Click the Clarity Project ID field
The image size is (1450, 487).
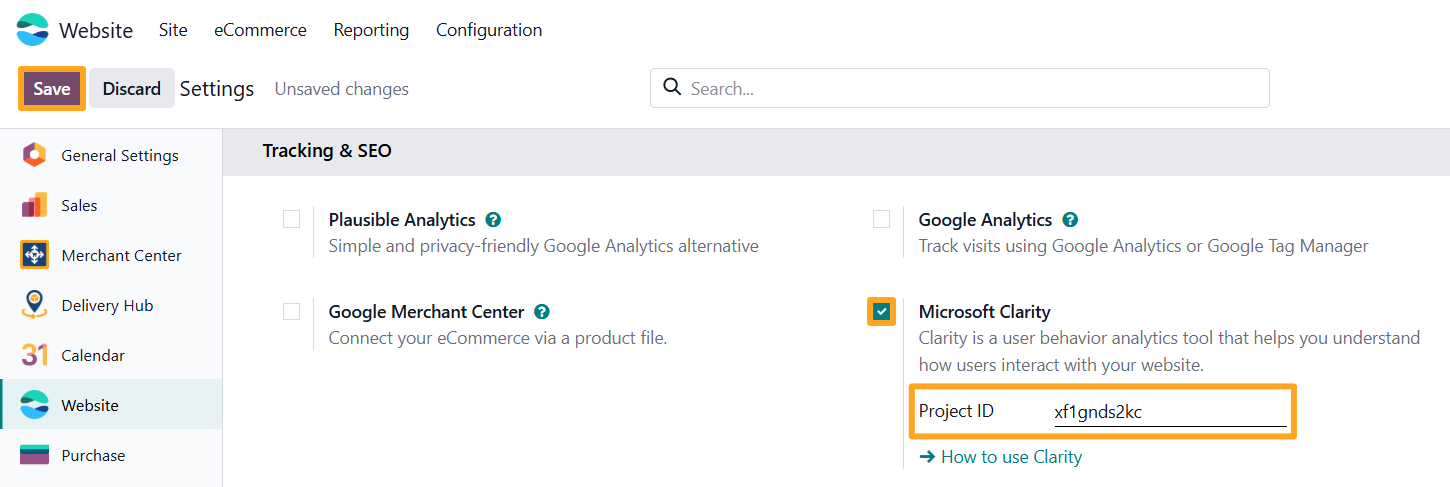point(1170,411)
